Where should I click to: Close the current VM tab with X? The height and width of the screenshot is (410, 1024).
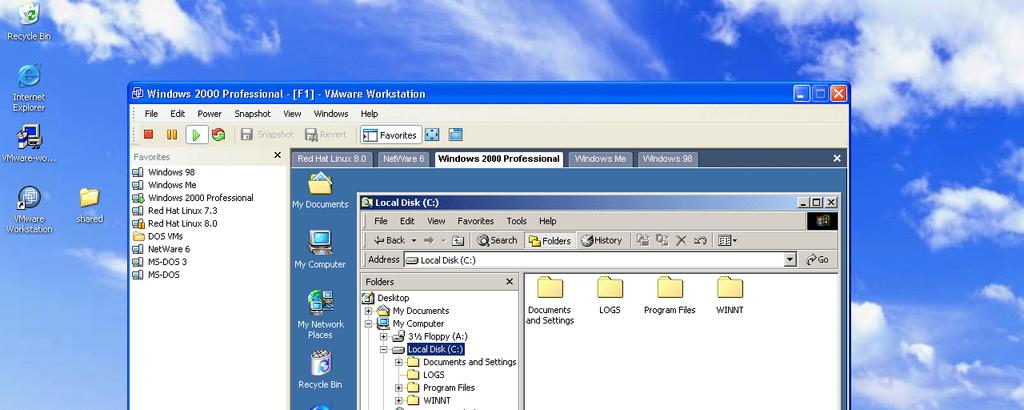coord(837,159)
